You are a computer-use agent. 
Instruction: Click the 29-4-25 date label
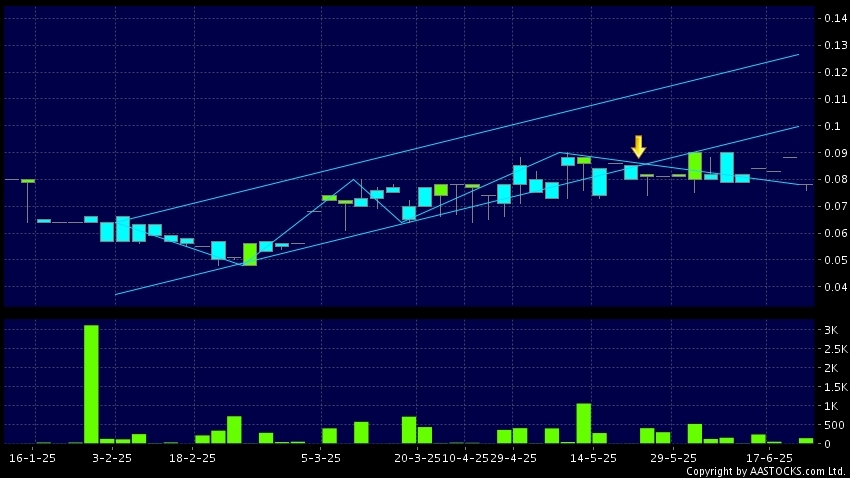pos(513,458)
